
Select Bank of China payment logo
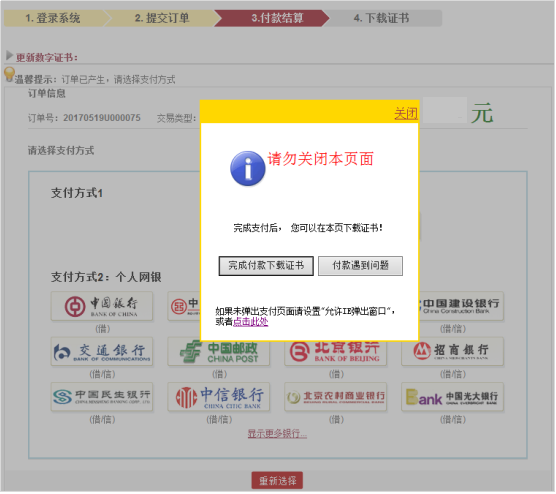102,306
